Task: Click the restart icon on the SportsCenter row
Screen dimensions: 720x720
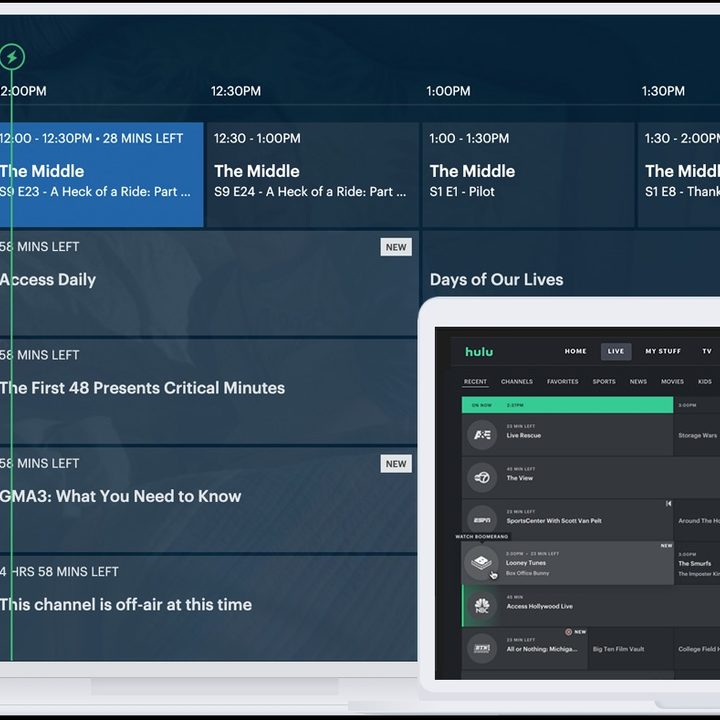Action: pos(669,504)
